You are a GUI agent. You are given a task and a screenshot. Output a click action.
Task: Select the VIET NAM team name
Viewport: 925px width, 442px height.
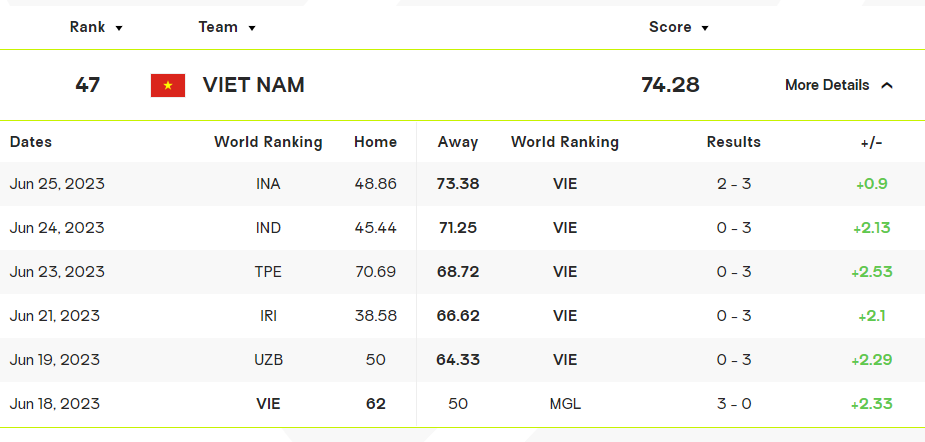253,85
